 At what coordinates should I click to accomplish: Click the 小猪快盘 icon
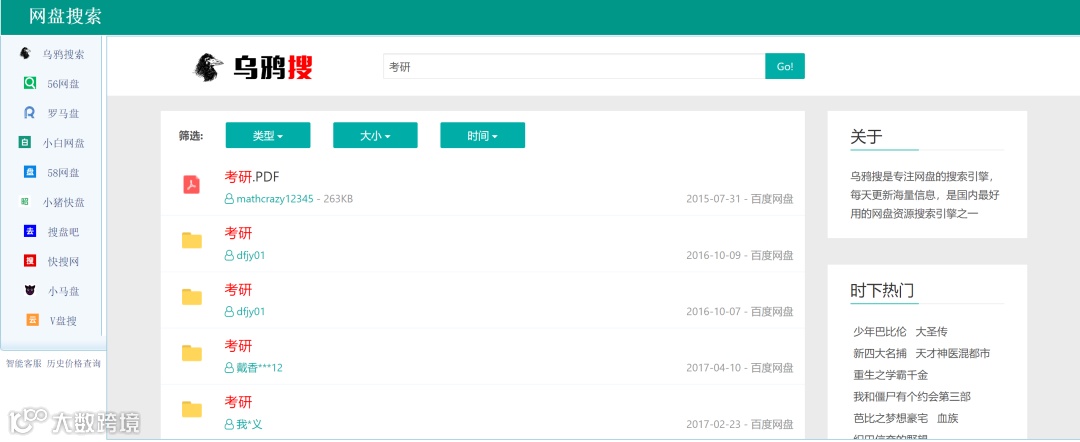point(25,202)
